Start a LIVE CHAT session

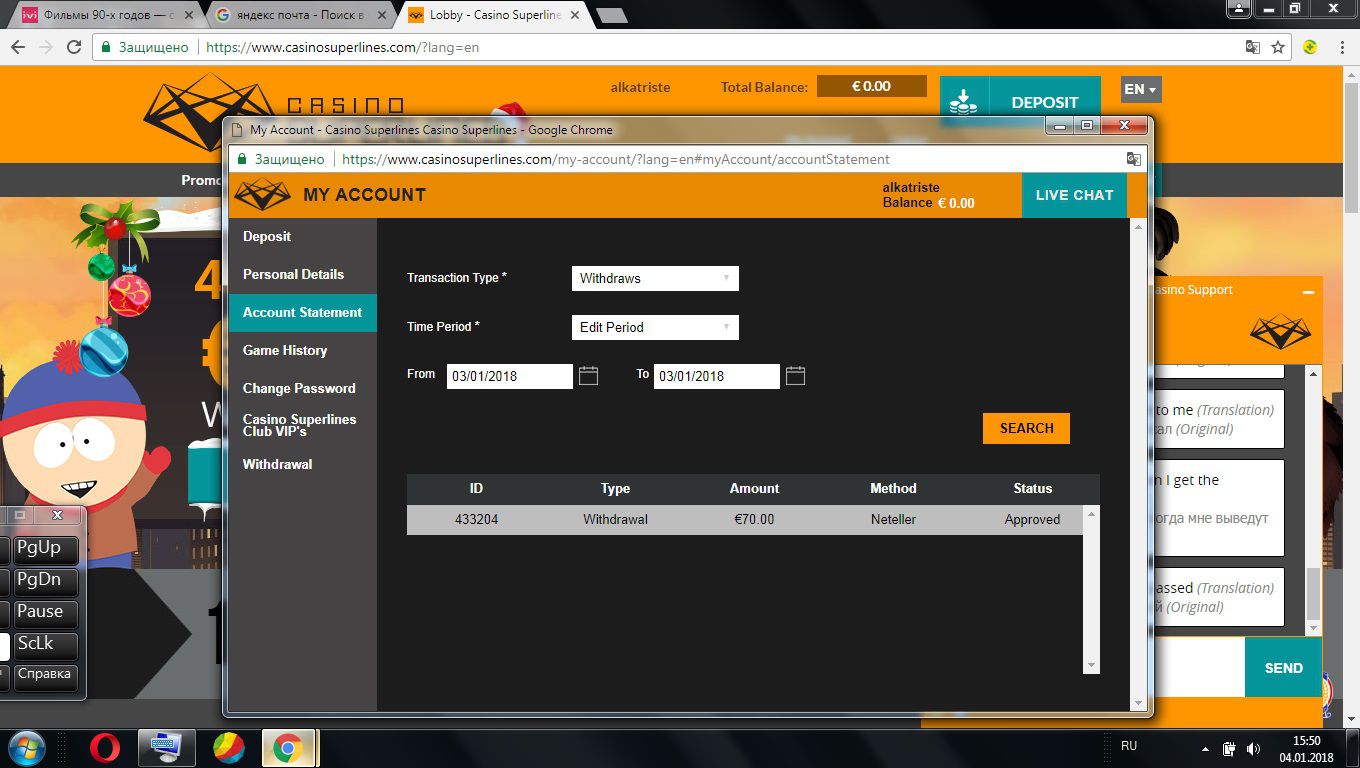pyautogui.click(x=1074, y=195)
